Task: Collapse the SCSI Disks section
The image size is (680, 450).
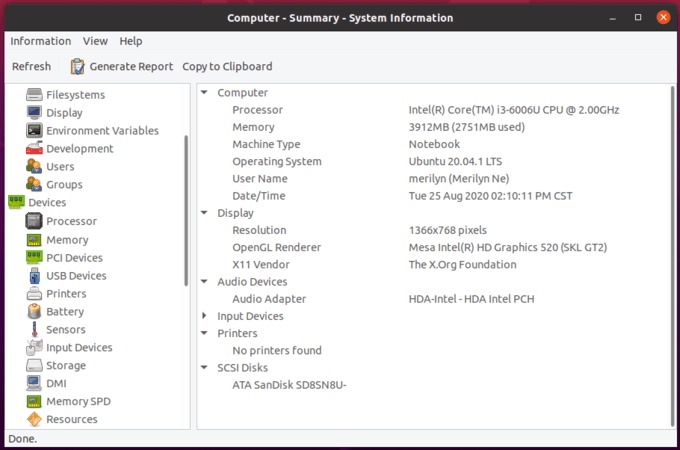Action: [x=204, y=367]
